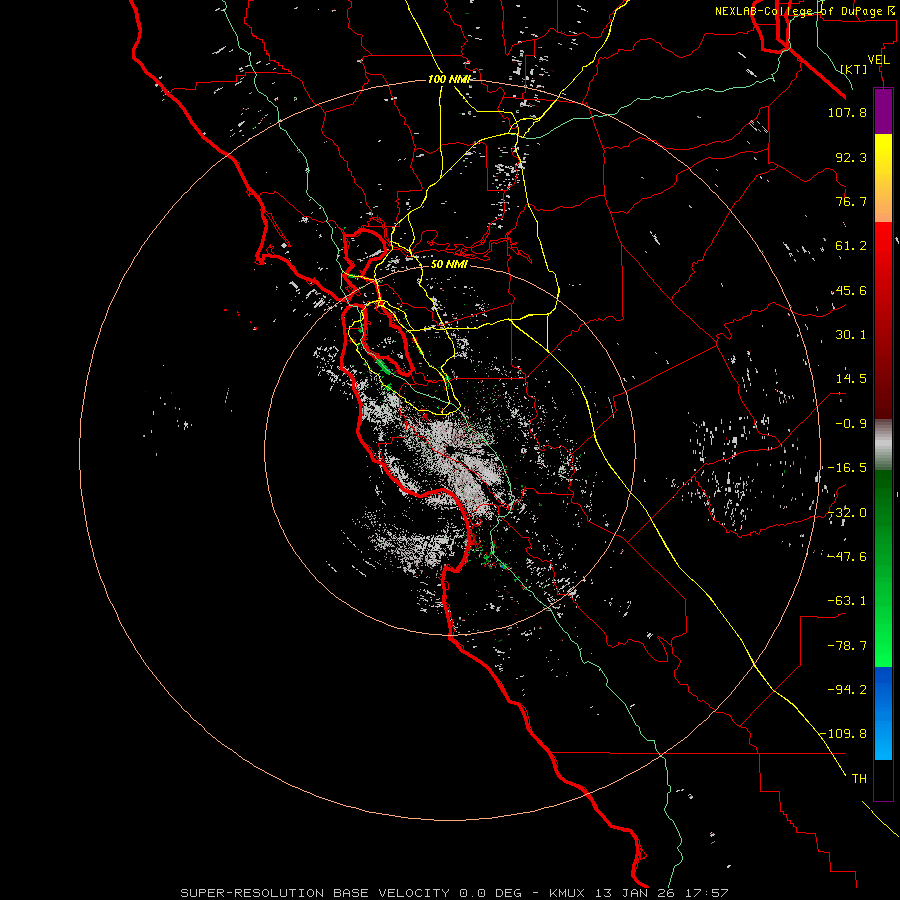Click the -94.2 velocity scale value
The width and height of the screenshot is (900, 900).
[847, 689]
